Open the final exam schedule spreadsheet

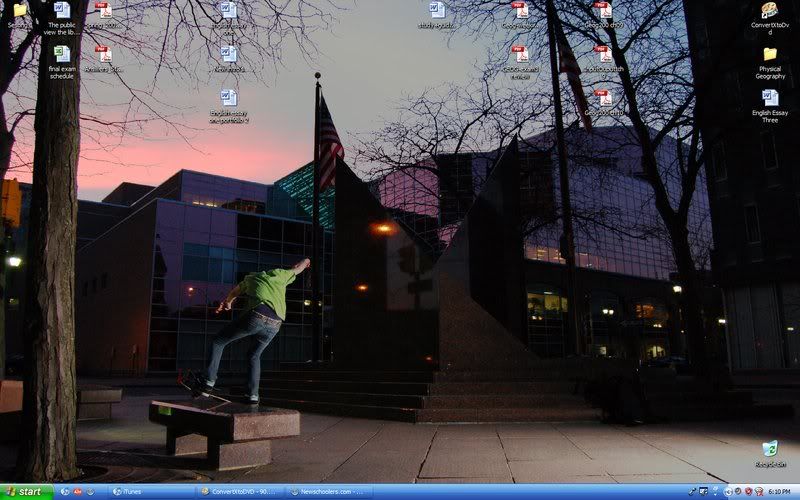coord(61,53)
